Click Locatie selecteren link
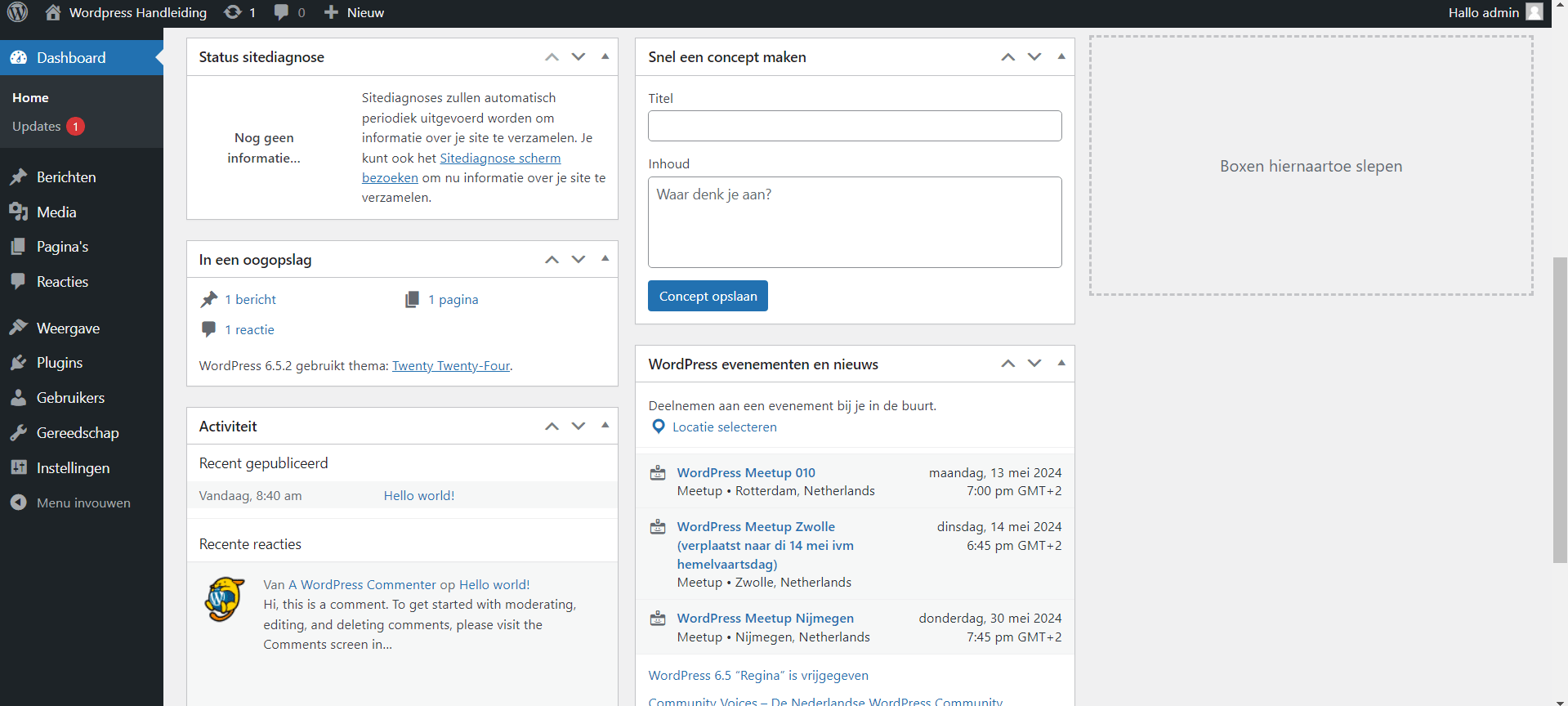1568x706 pixels. [724, 427]
